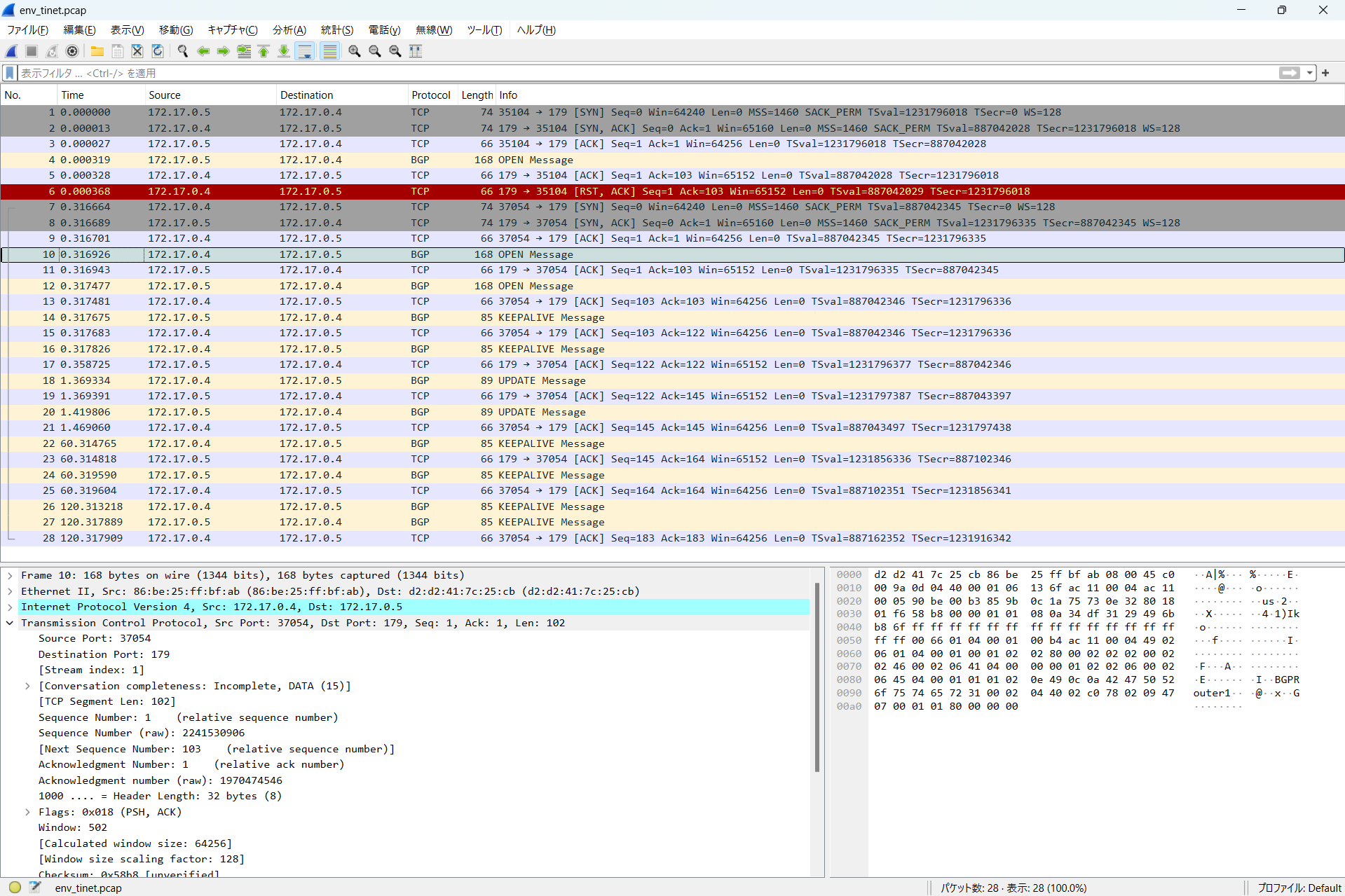Open the 表示(V) menu
The height and width of the screenshot is (896, 1345).
[x=127, y=30]
